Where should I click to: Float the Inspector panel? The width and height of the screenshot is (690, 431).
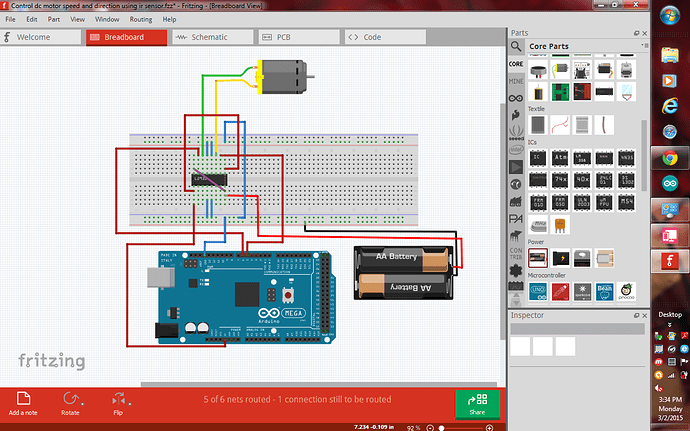636,315
